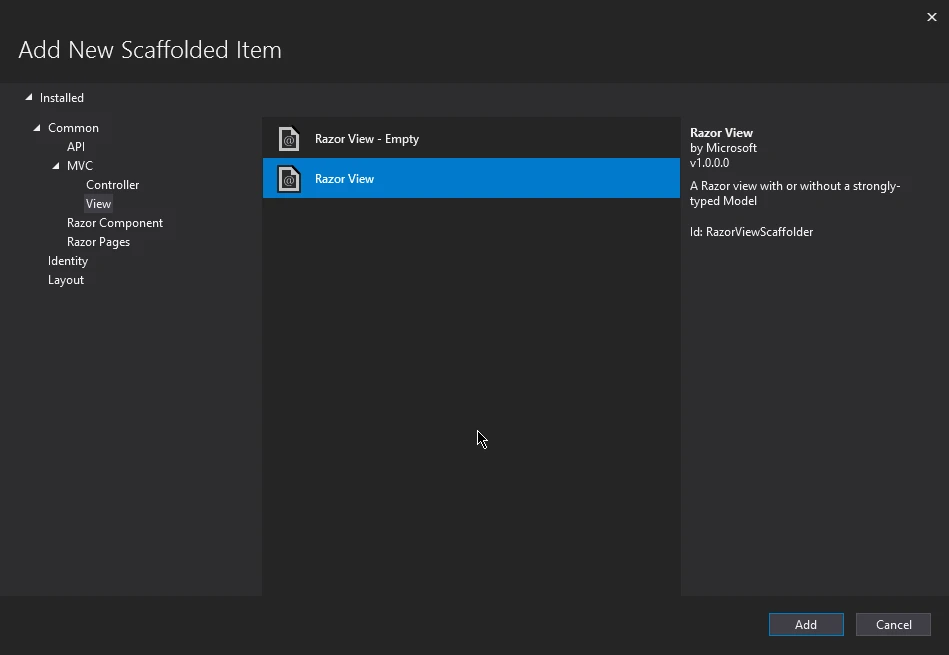The image size is (949, 655).
Task: Open the Razor Component category
Action: [114, 223]
